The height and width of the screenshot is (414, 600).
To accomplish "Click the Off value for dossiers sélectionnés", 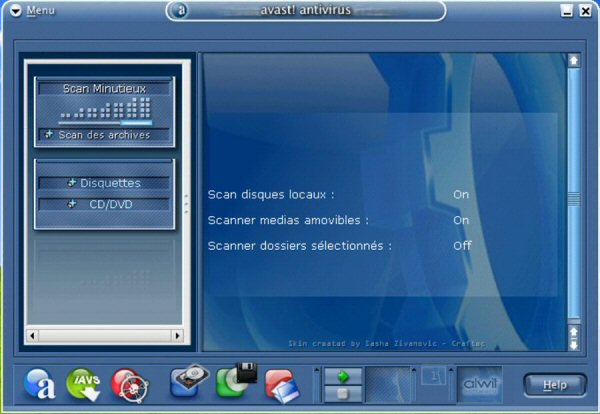I will coord(462,246).
